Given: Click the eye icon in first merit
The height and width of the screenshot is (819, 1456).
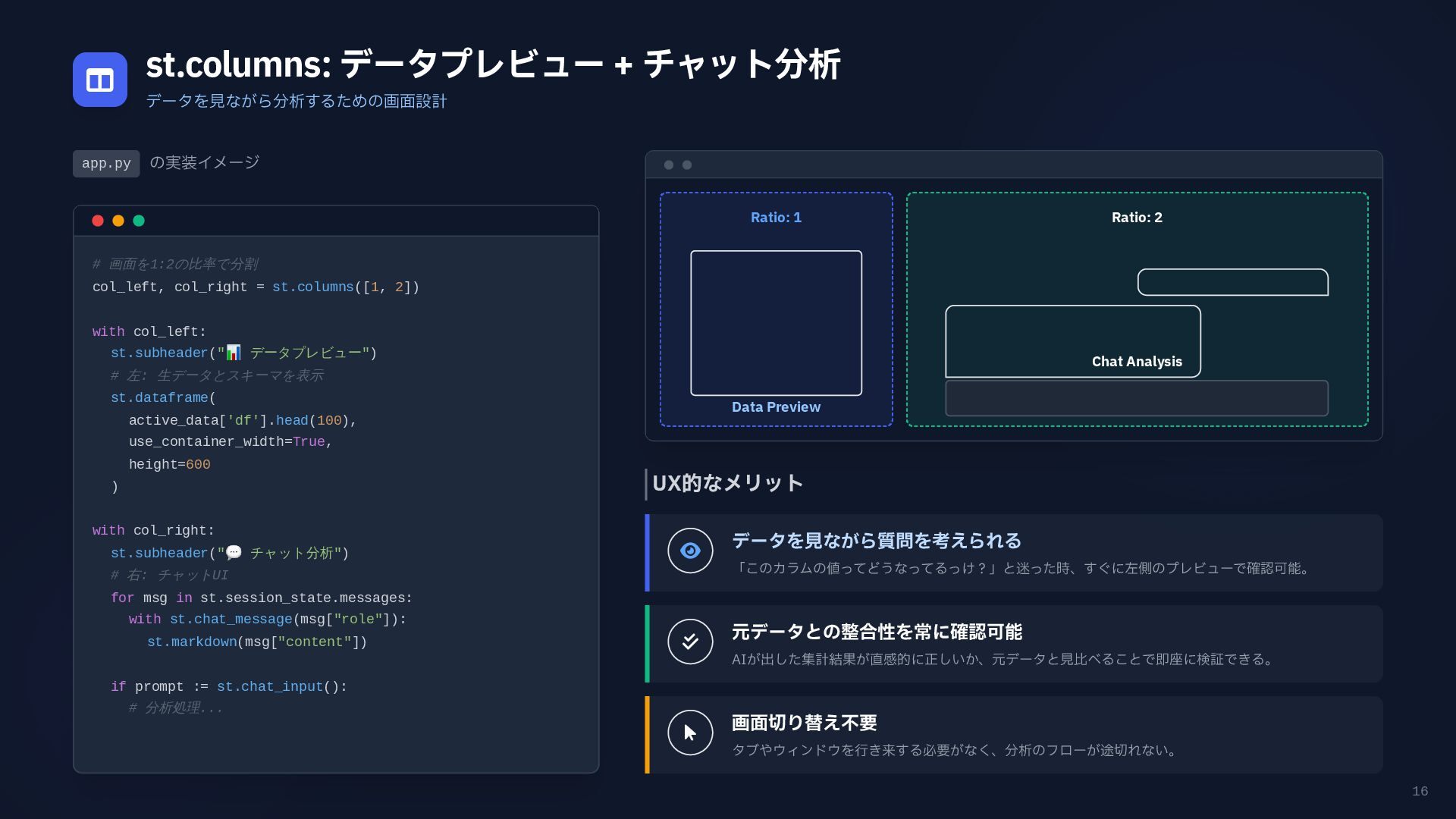Looking at the screenshot, I should coord(690,551).
